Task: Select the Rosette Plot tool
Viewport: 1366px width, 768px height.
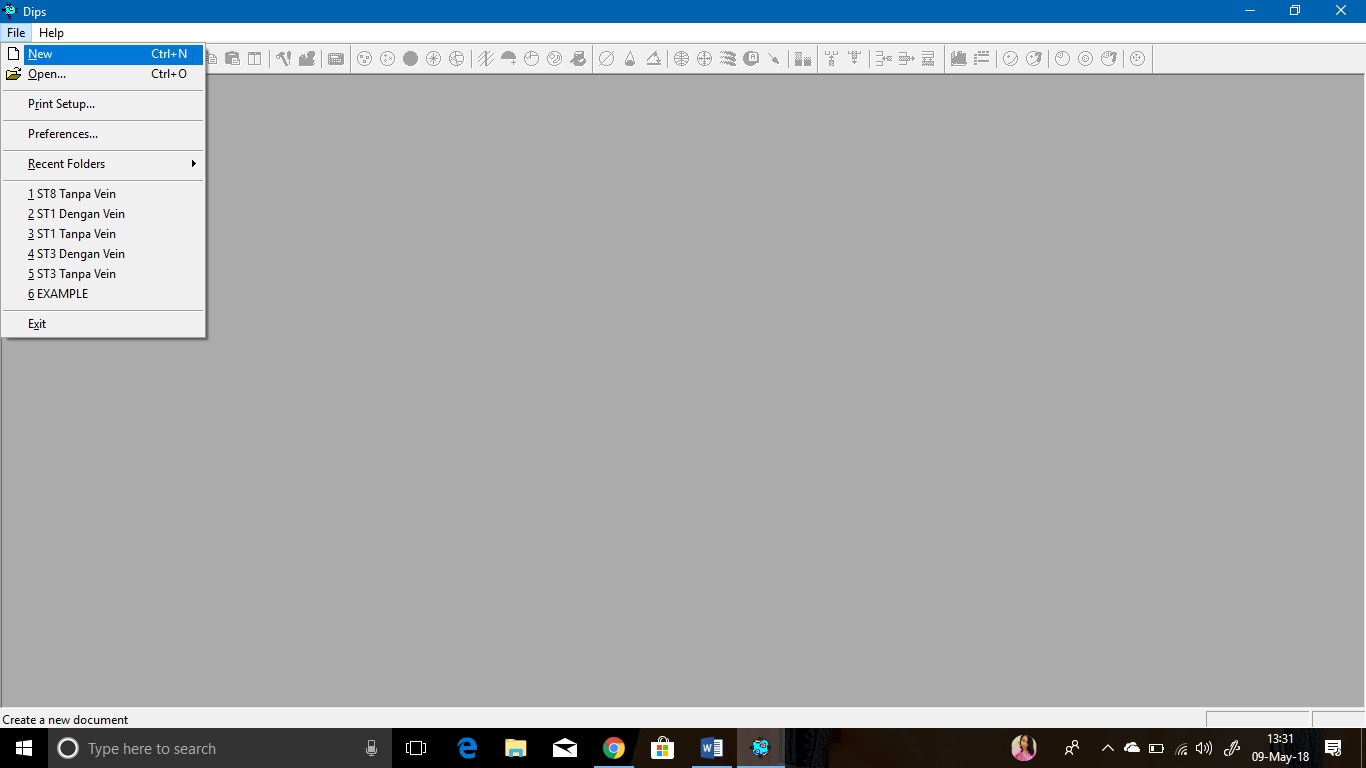Action: click(432, 58)
